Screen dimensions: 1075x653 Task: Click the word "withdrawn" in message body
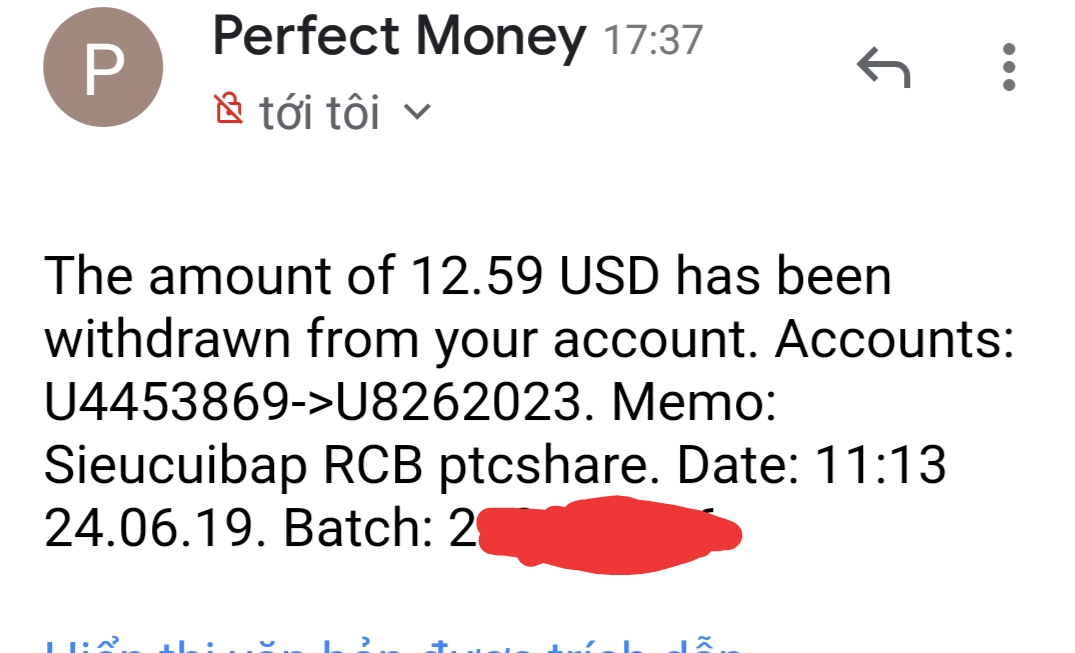167,339
